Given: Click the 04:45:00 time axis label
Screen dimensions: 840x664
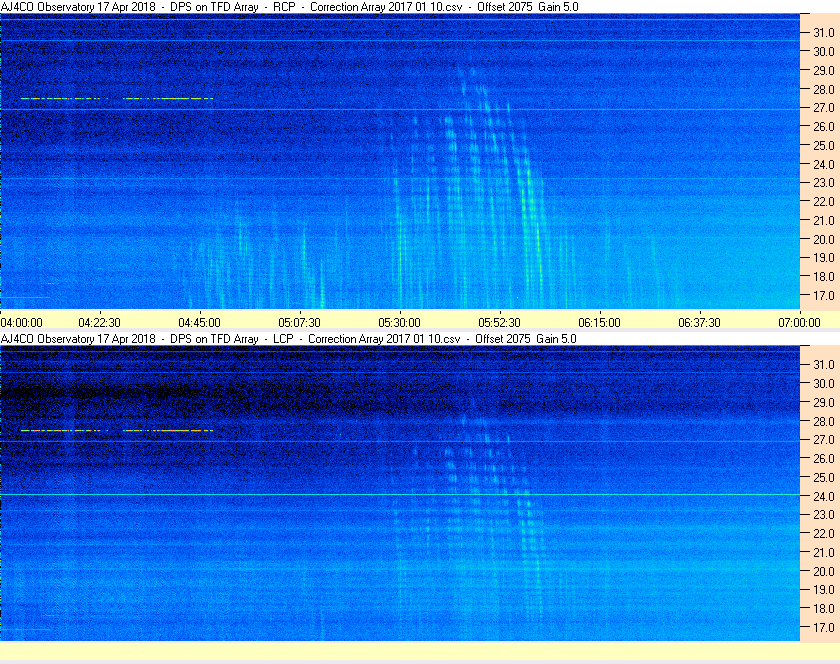Looking at the screenshot, I should 199,323.
